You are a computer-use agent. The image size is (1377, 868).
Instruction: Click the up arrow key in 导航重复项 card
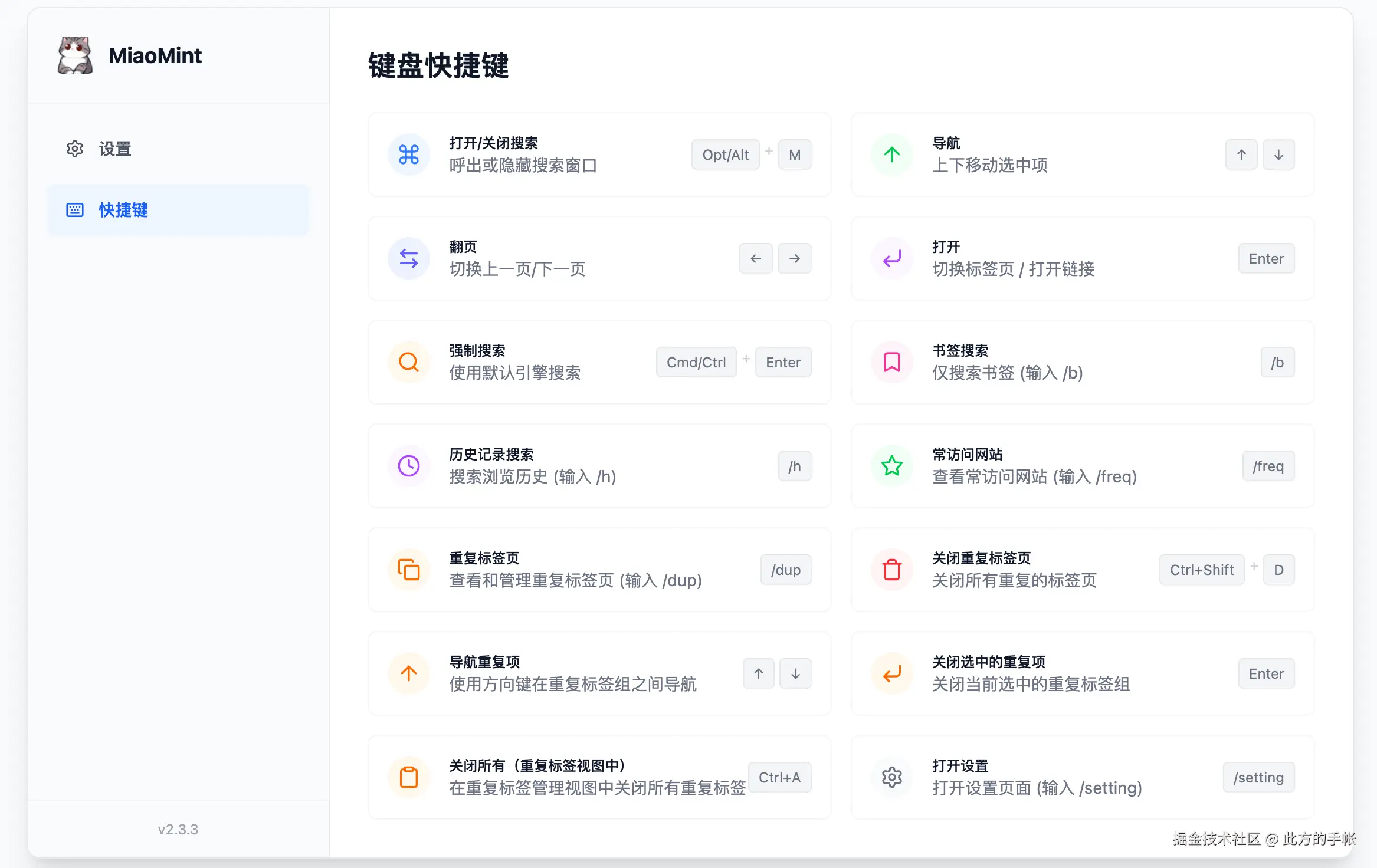(758, 673)
